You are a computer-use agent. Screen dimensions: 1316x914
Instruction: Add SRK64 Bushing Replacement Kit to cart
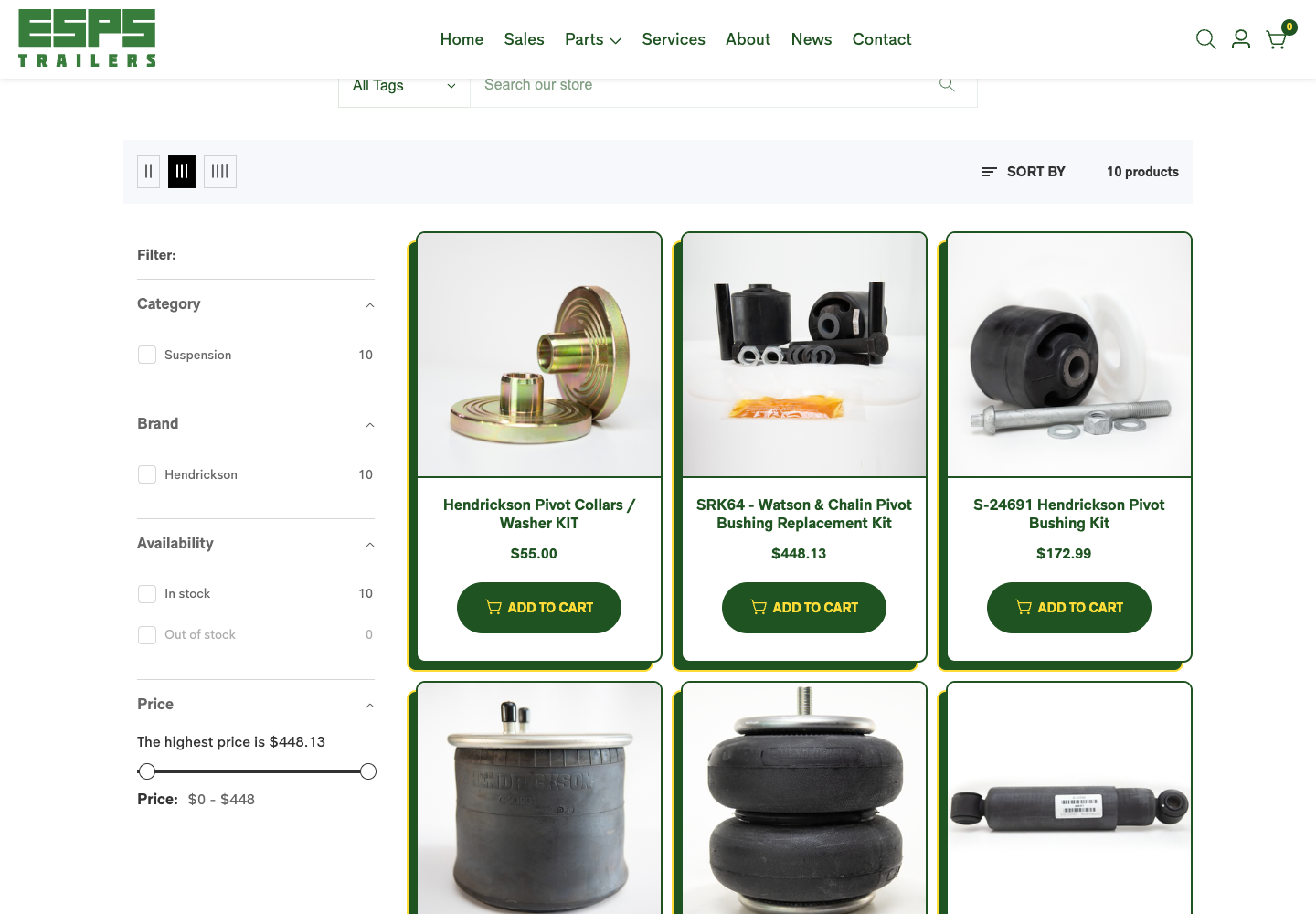tap(804, 608)
